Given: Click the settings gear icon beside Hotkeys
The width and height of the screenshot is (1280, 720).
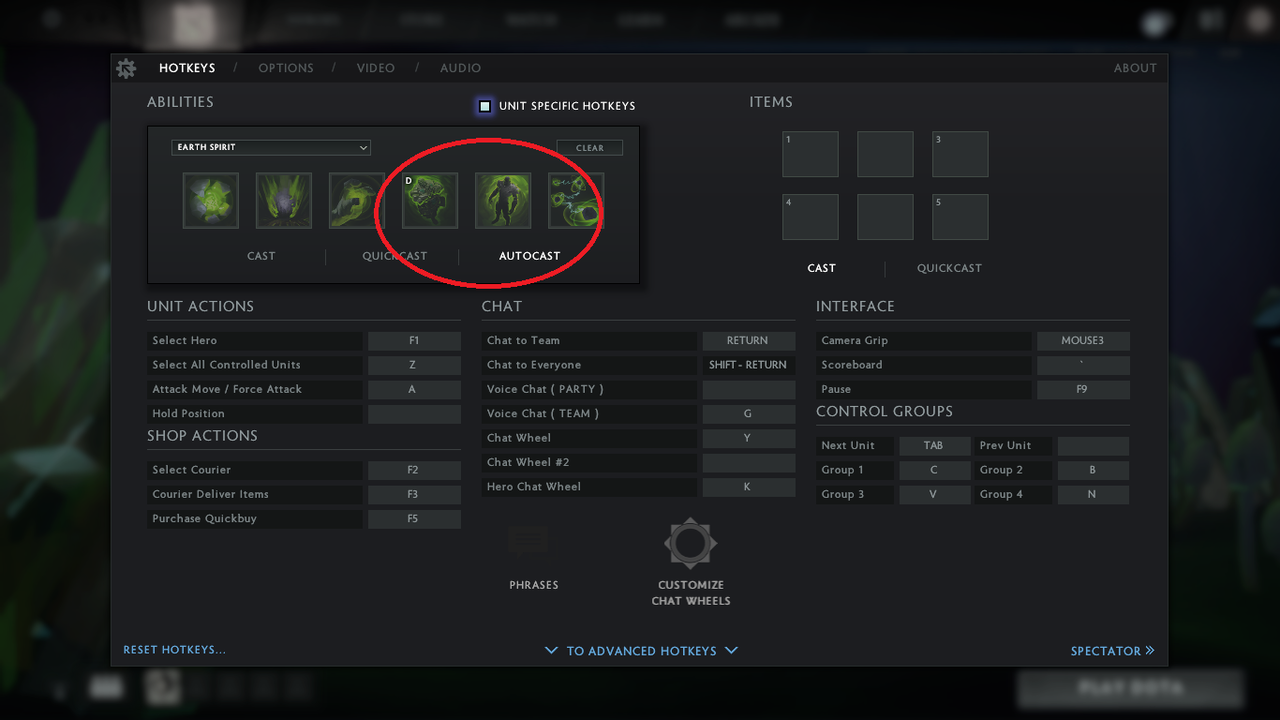Looking at the screenshot, I should pyautogui.click(x=126, y=68).
